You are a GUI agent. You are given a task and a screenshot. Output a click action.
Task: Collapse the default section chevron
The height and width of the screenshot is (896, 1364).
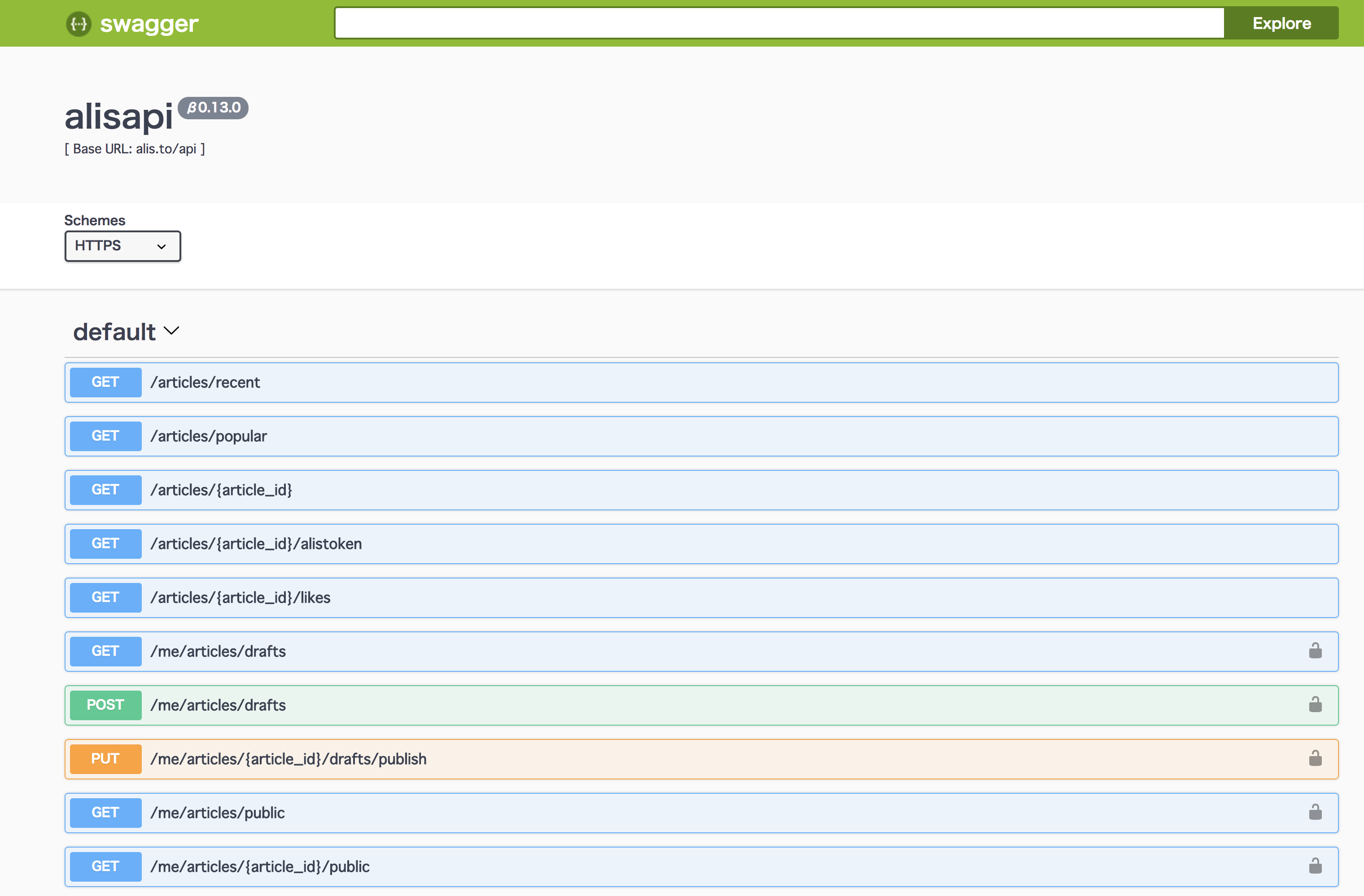click(171, 331)
